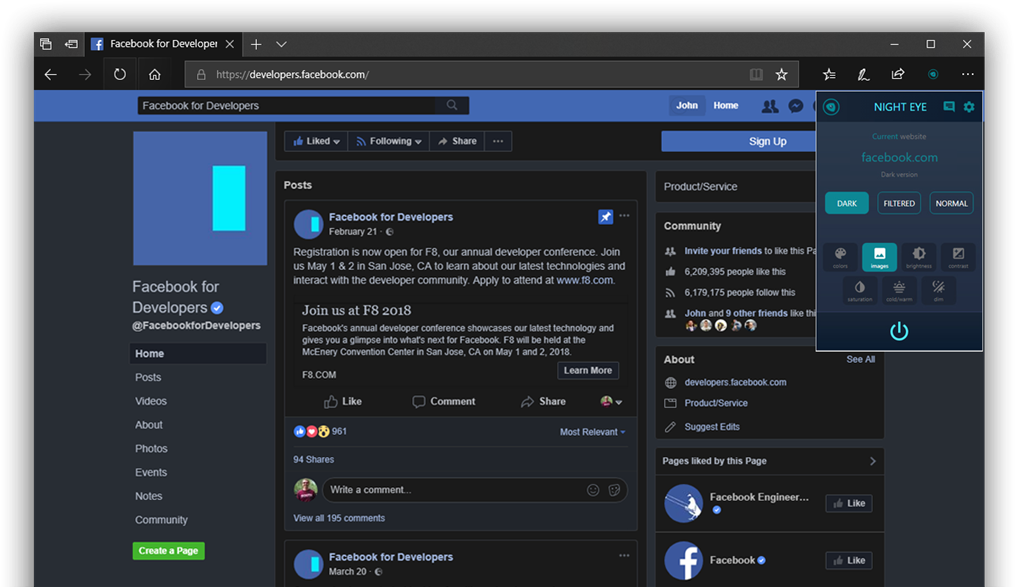Open new browser tab

coord(256,44)
